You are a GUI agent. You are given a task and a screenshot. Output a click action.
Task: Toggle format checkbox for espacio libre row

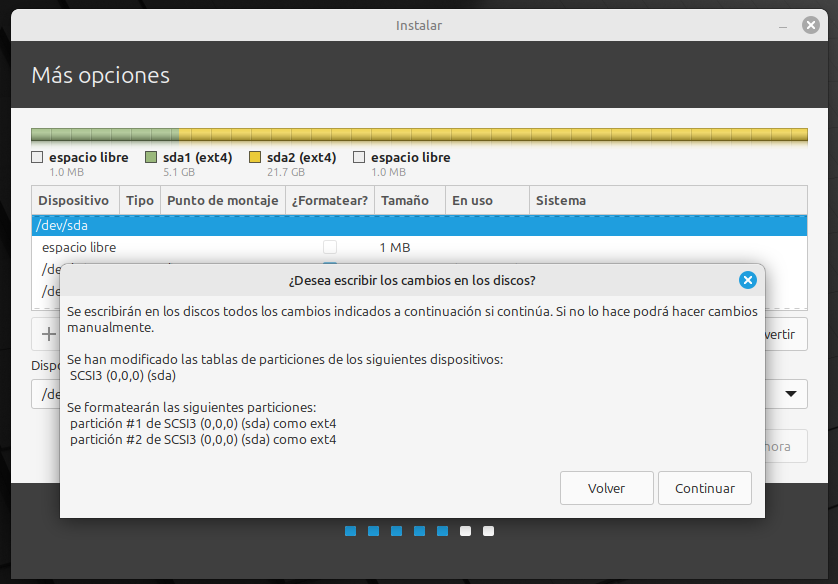tap(329, 247)
